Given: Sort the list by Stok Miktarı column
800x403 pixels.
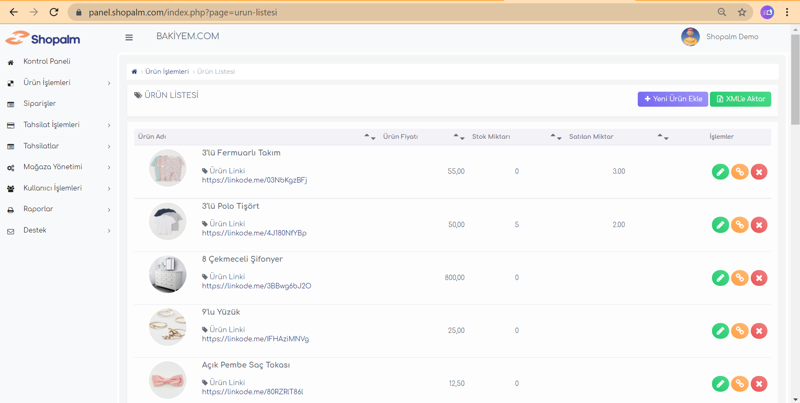Looking at the screenshot, I should pyautogui.click(x=555, y=137).
